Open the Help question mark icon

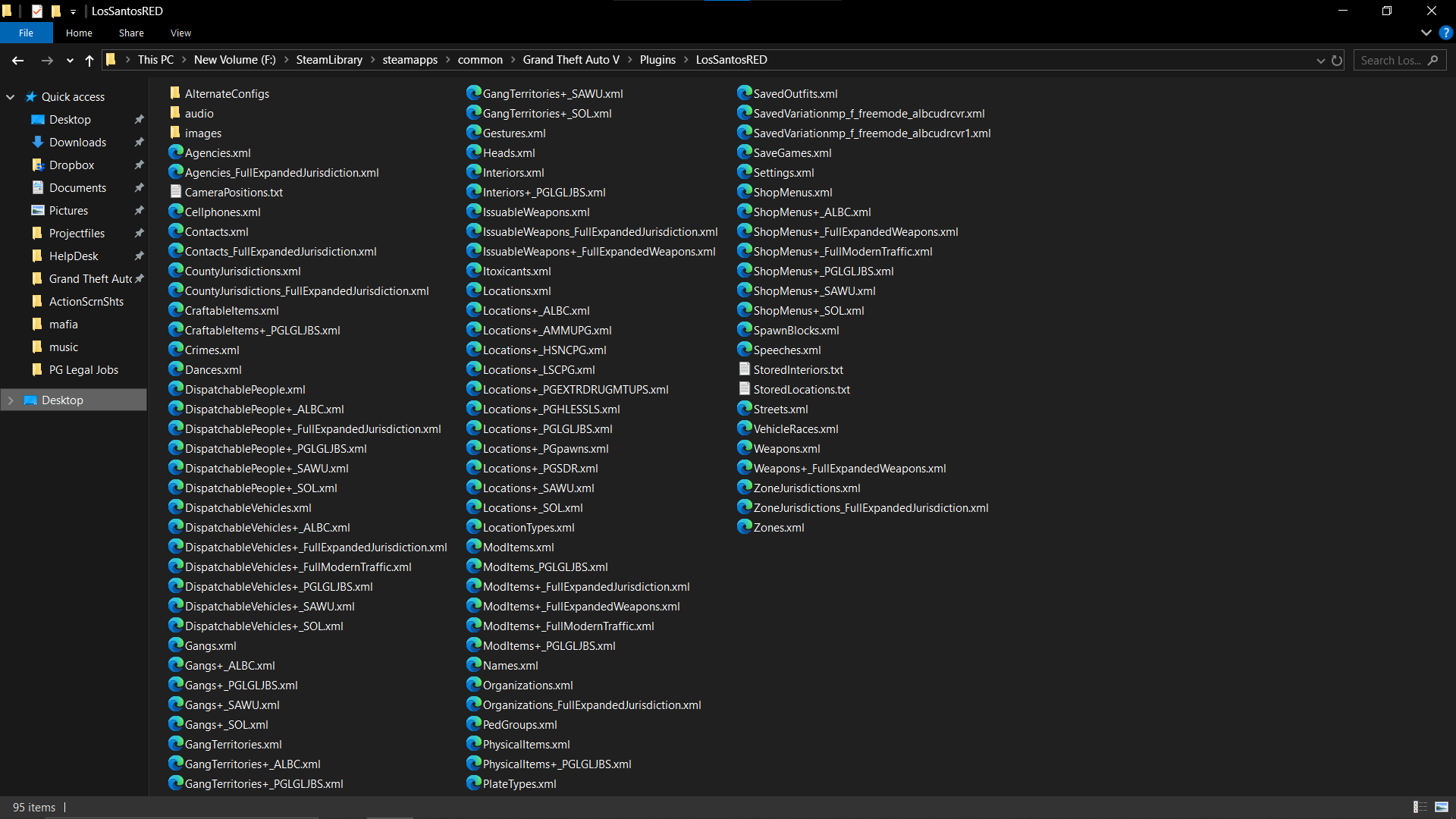1445,33
